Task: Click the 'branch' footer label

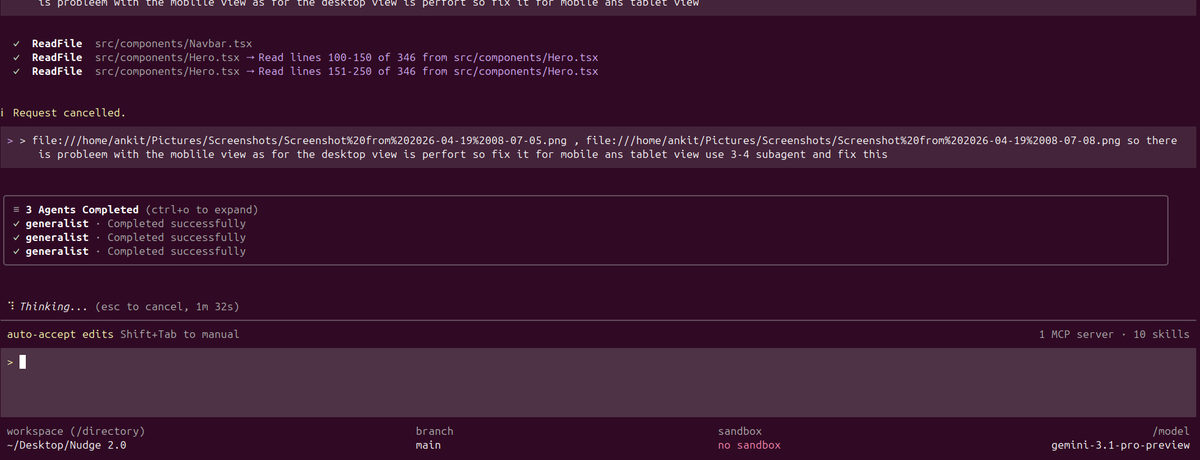Action: pyautogui.click(x=434, y=431)
